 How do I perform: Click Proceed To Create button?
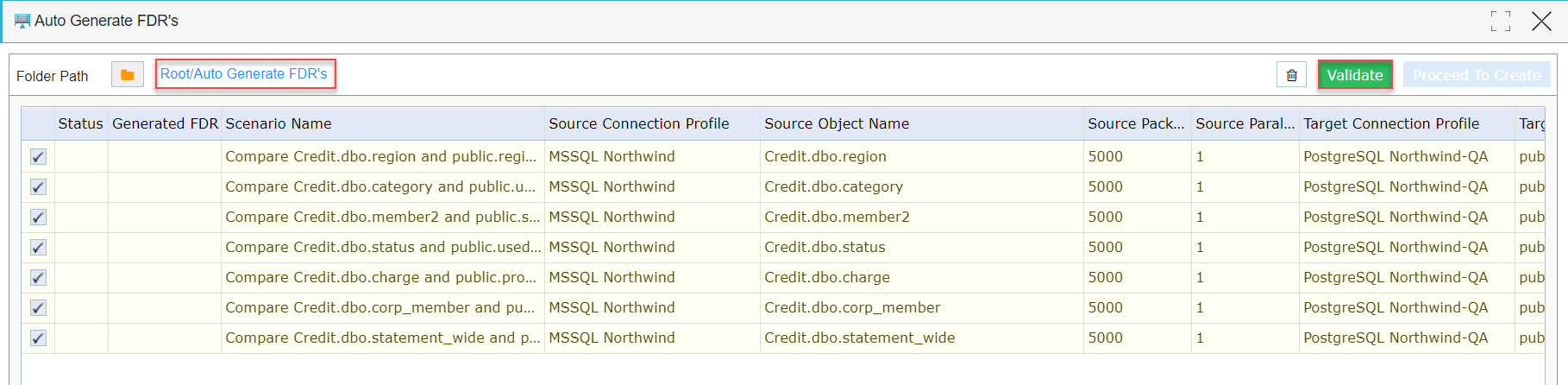click(1477, 75)
